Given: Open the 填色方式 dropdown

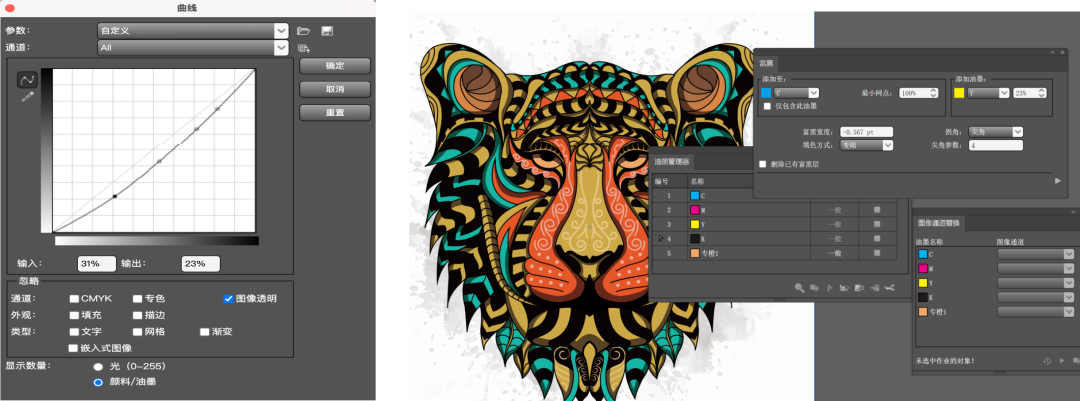Looking at the screenshot, I should click(x=866, y=145).
